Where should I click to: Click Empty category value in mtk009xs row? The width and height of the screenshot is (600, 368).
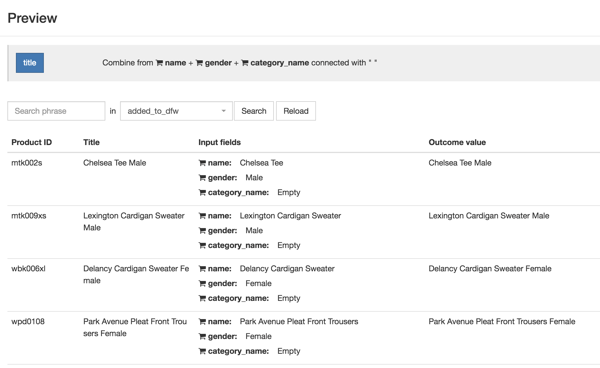click(x=289, y=245)
